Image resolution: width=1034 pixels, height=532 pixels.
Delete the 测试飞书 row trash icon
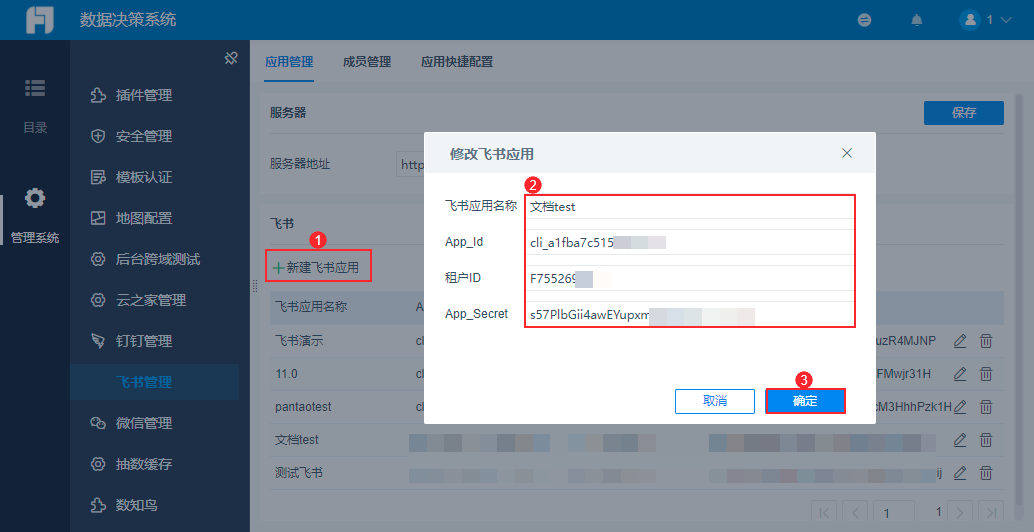(x=986, y=473)
